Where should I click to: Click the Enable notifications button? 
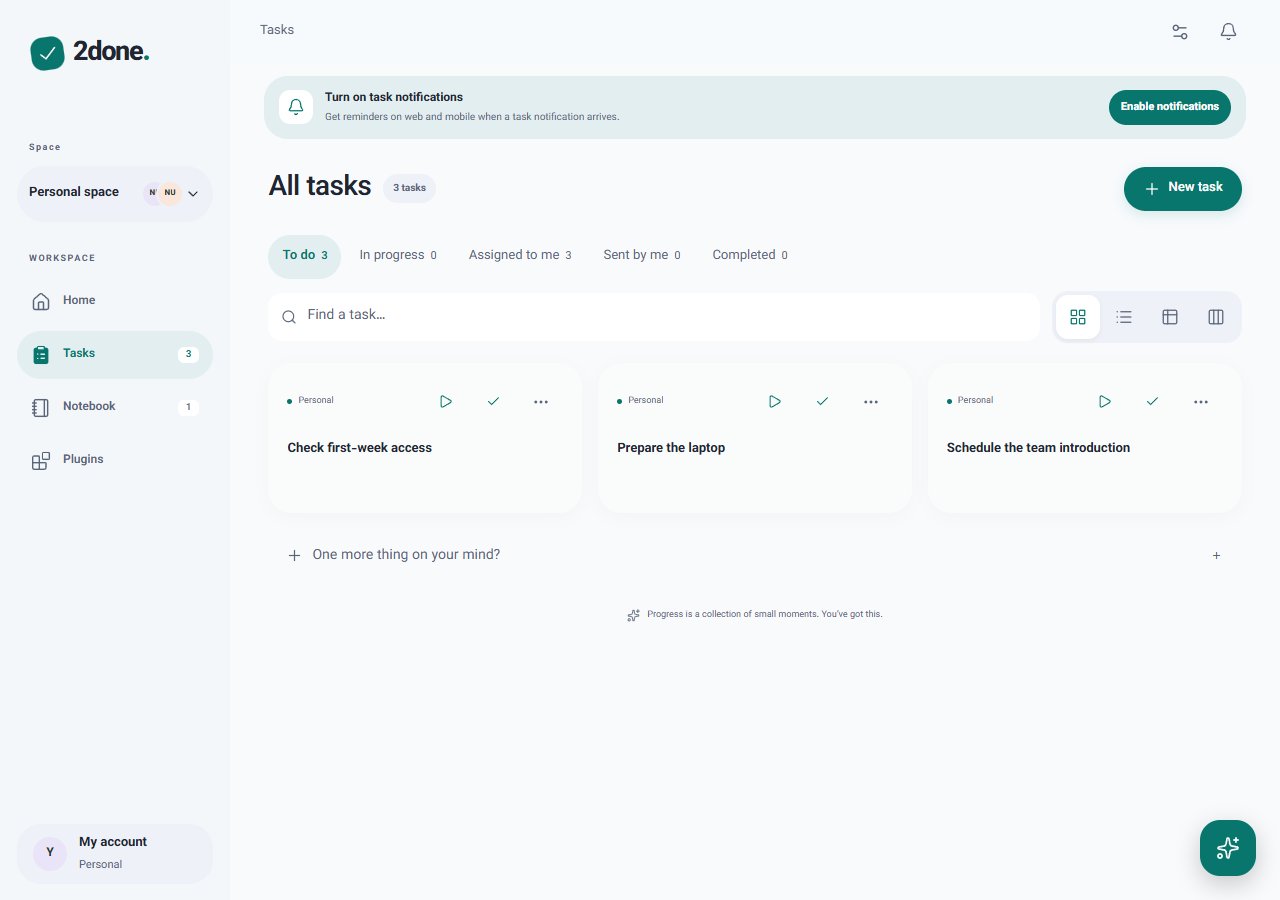[x=1170, y=107]
